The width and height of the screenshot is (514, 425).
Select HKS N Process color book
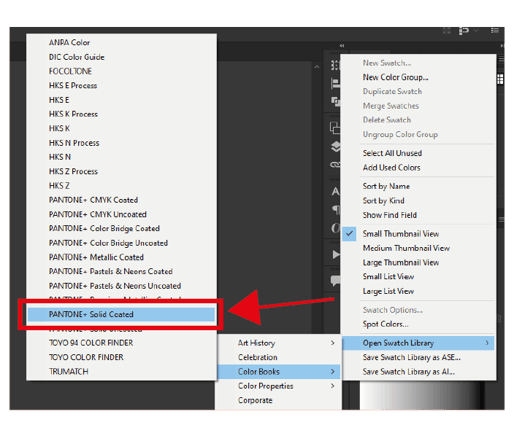[74, 143]
